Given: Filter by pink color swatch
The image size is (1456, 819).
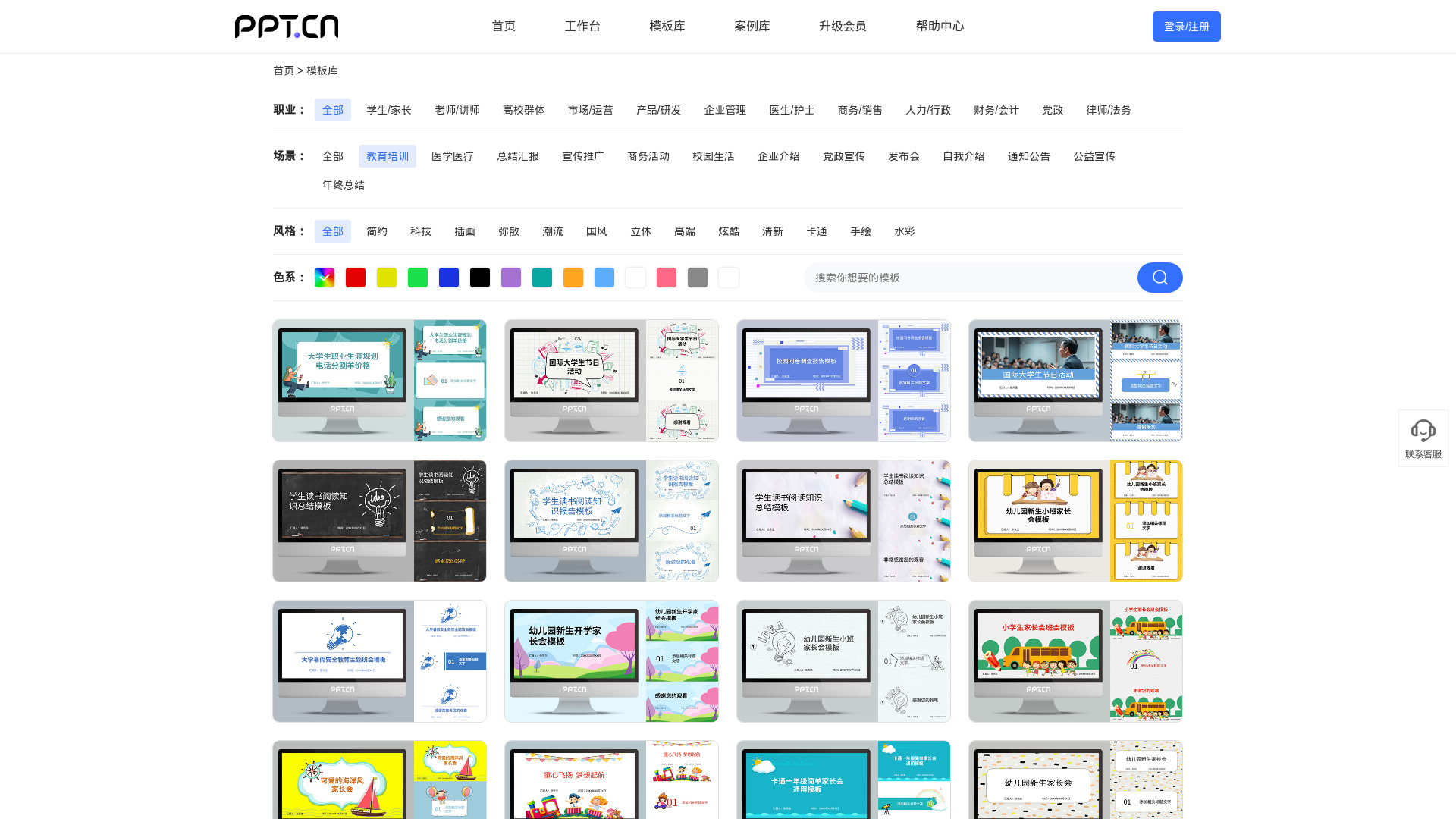Looking at the screenshot, I should click(667, 278).
